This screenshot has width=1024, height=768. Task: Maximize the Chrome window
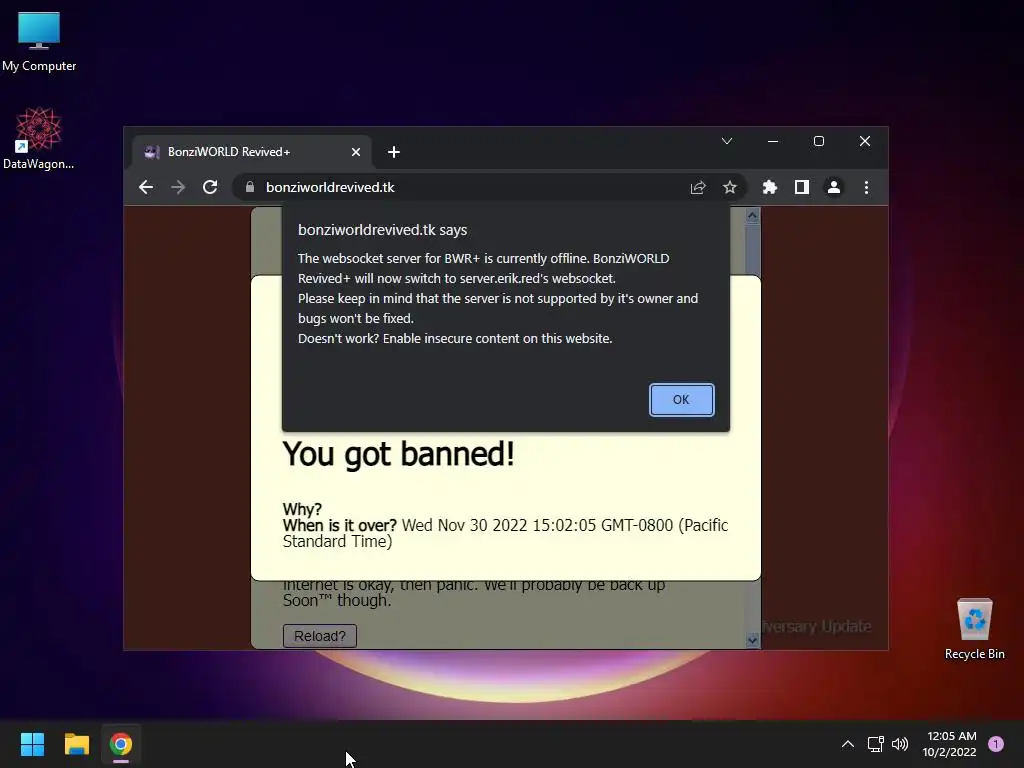click(x=819, y=141)
